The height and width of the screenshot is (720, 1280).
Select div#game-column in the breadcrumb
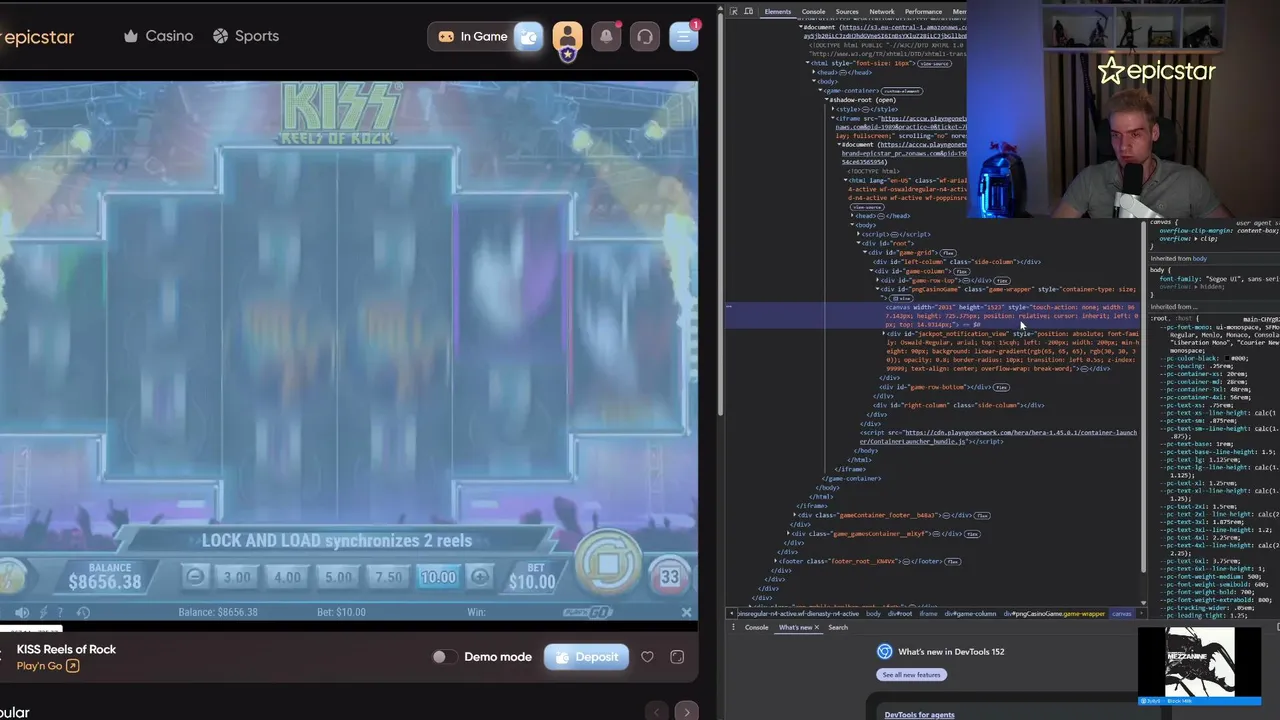pyautogui.click(x=970, y=613)
